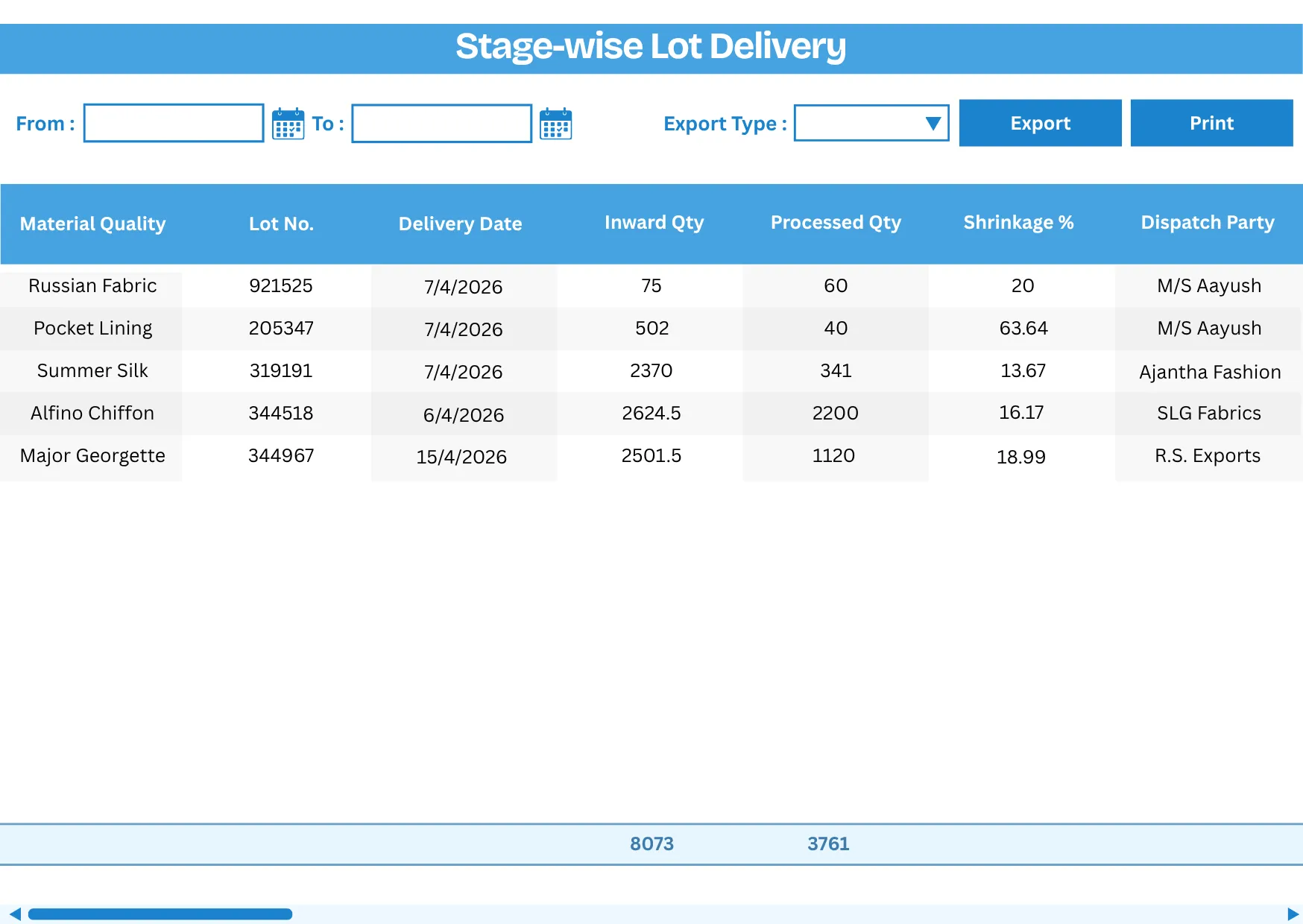Click the Dispatch Party column header
This screenshot has width=1303, height=924.
coord(1208,222)
